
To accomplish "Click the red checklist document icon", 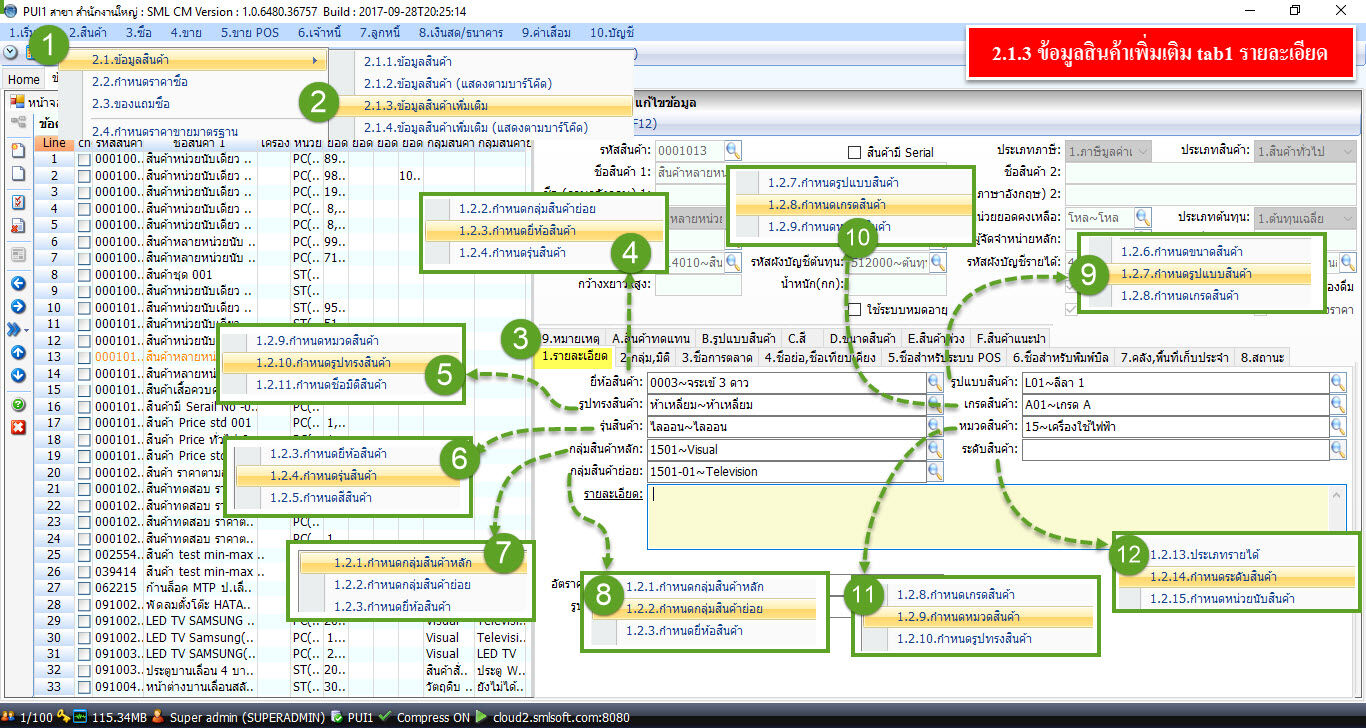I will 18,202.
